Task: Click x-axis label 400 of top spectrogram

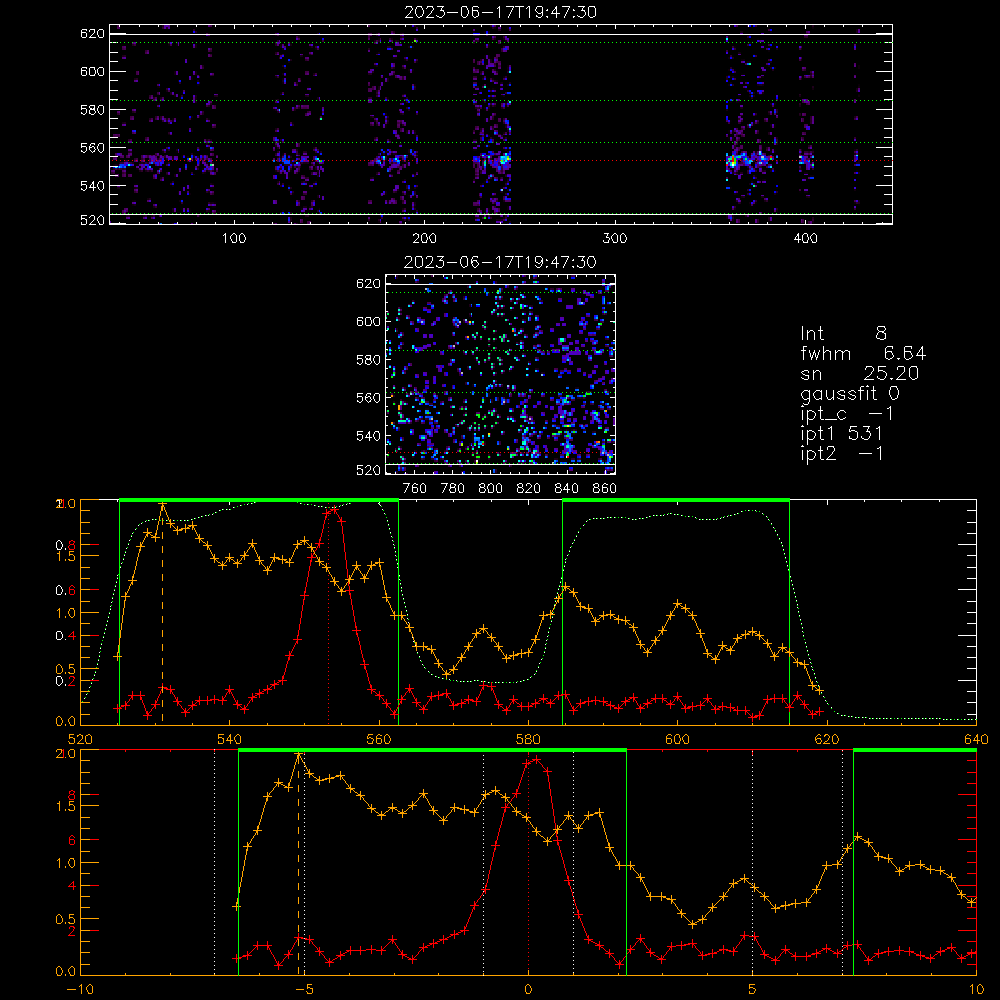Action: [x=805, y=239]
